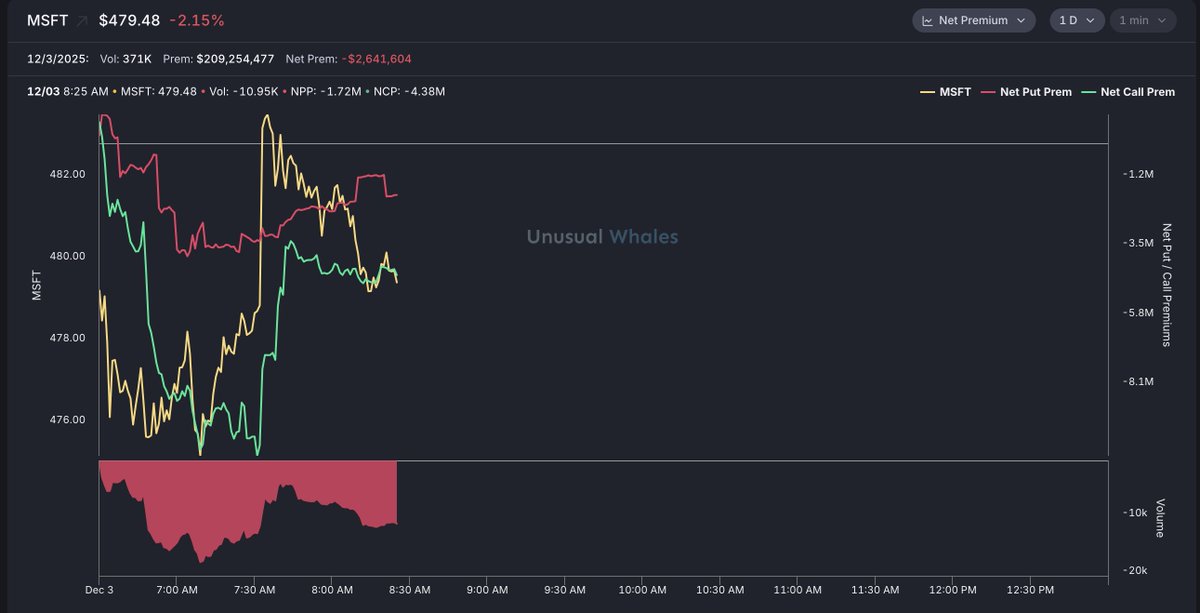Open the Net Premium dropdown
The width and height of the screenshot is (1200, 613).
[x=973, y=20]
